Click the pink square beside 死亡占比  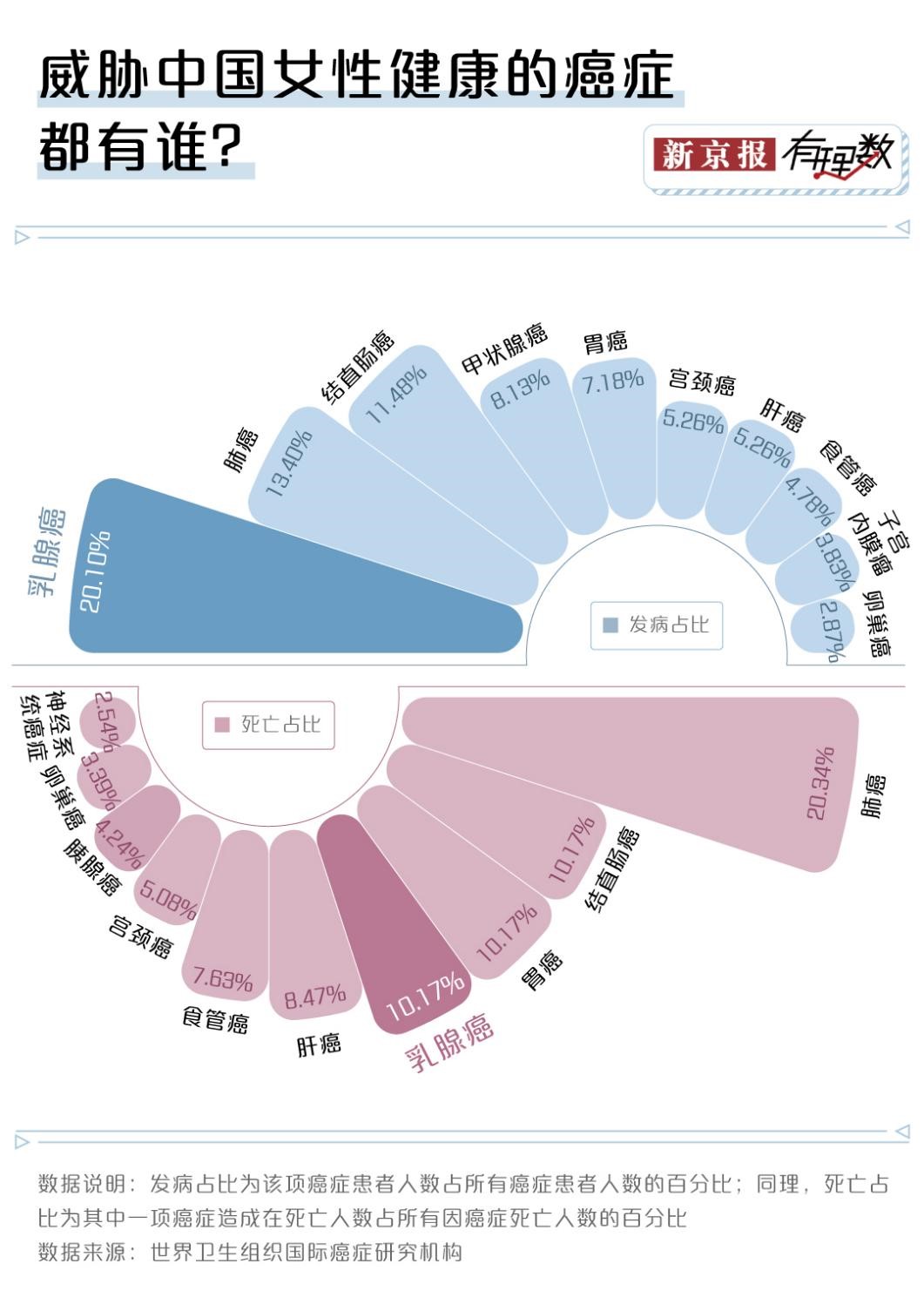coord(221,724)
